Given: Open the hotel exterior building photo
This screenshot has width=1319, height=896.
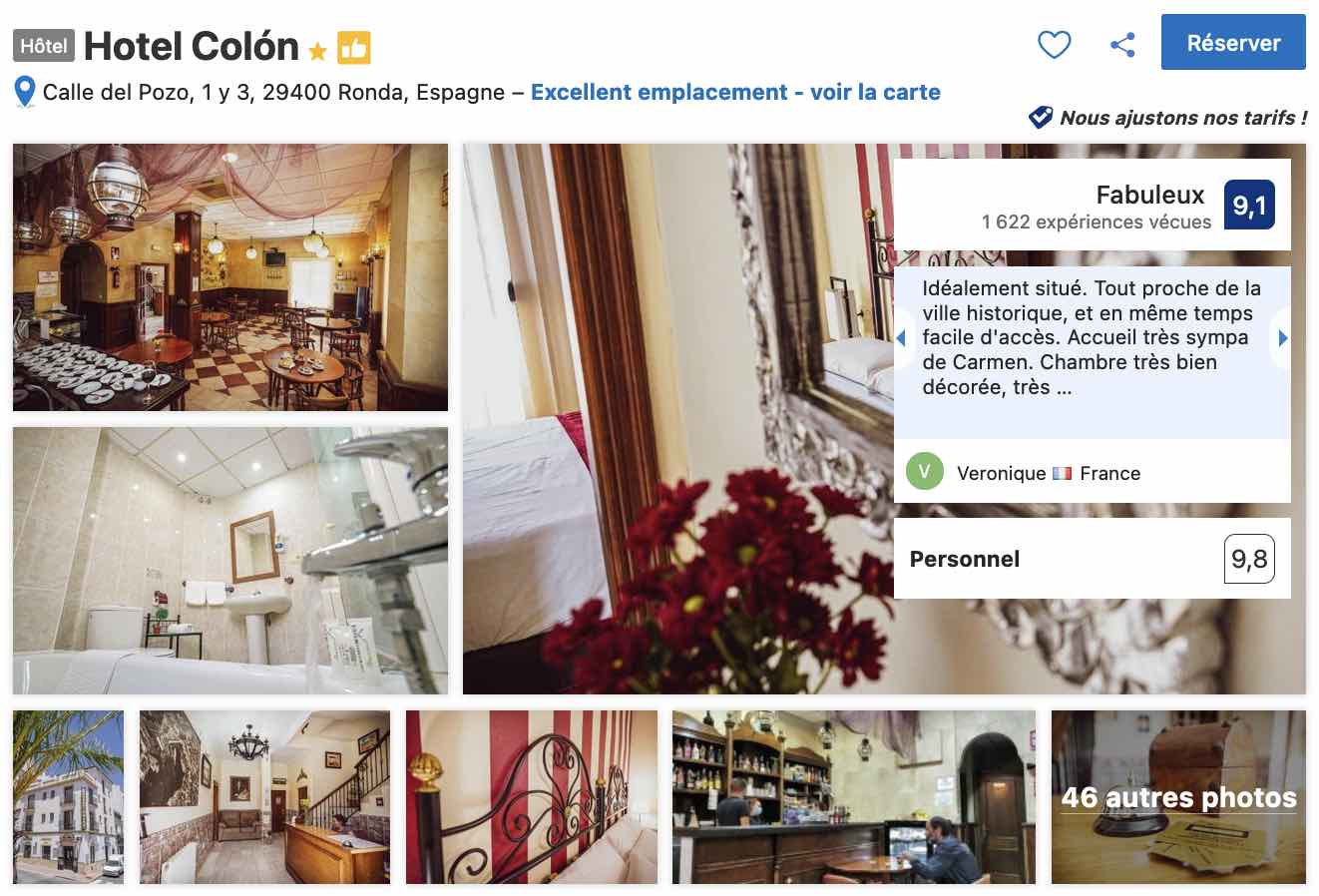Looking at the screenshot, I should tap(69, 797).
